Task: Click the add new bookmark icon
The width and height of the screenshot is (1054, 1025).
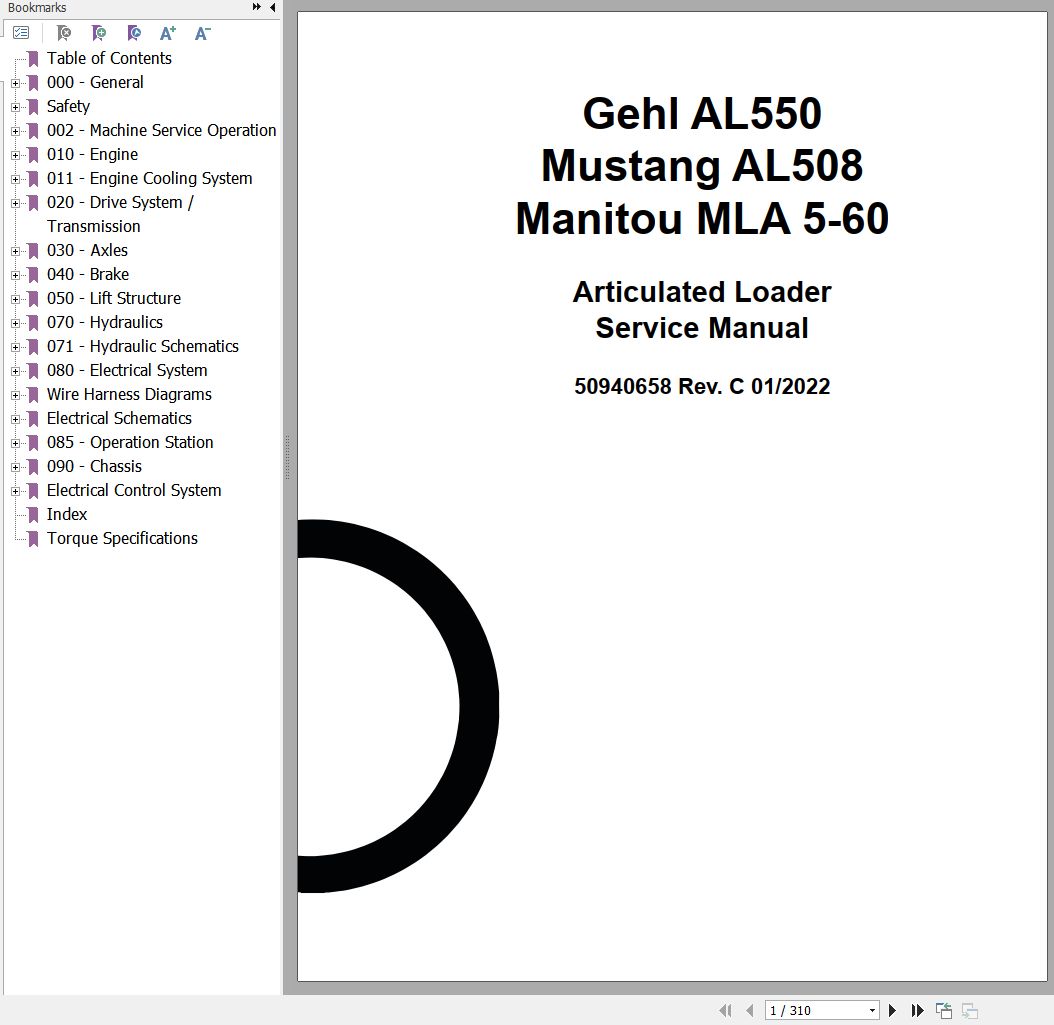Action: (x=99, y=32)
